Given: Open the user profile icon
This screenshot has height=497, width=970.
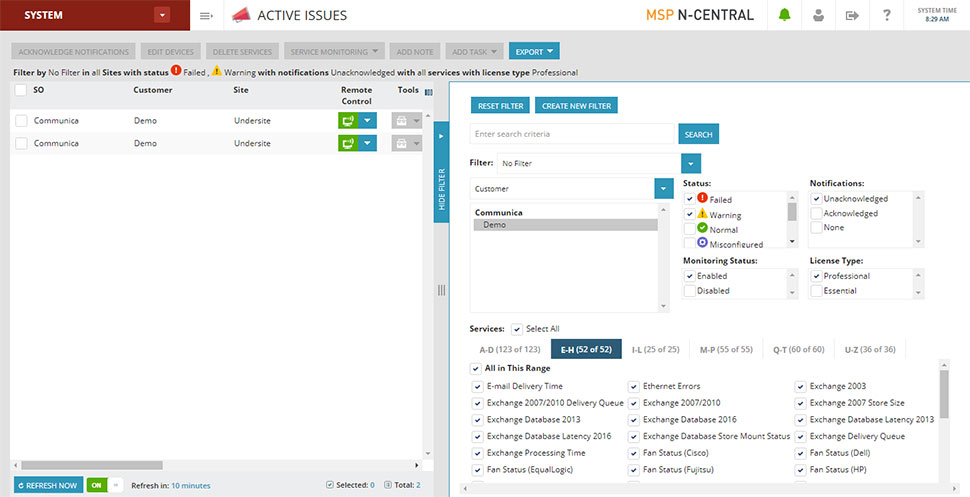Looking at the screenshot, I should tap(818, 15).
